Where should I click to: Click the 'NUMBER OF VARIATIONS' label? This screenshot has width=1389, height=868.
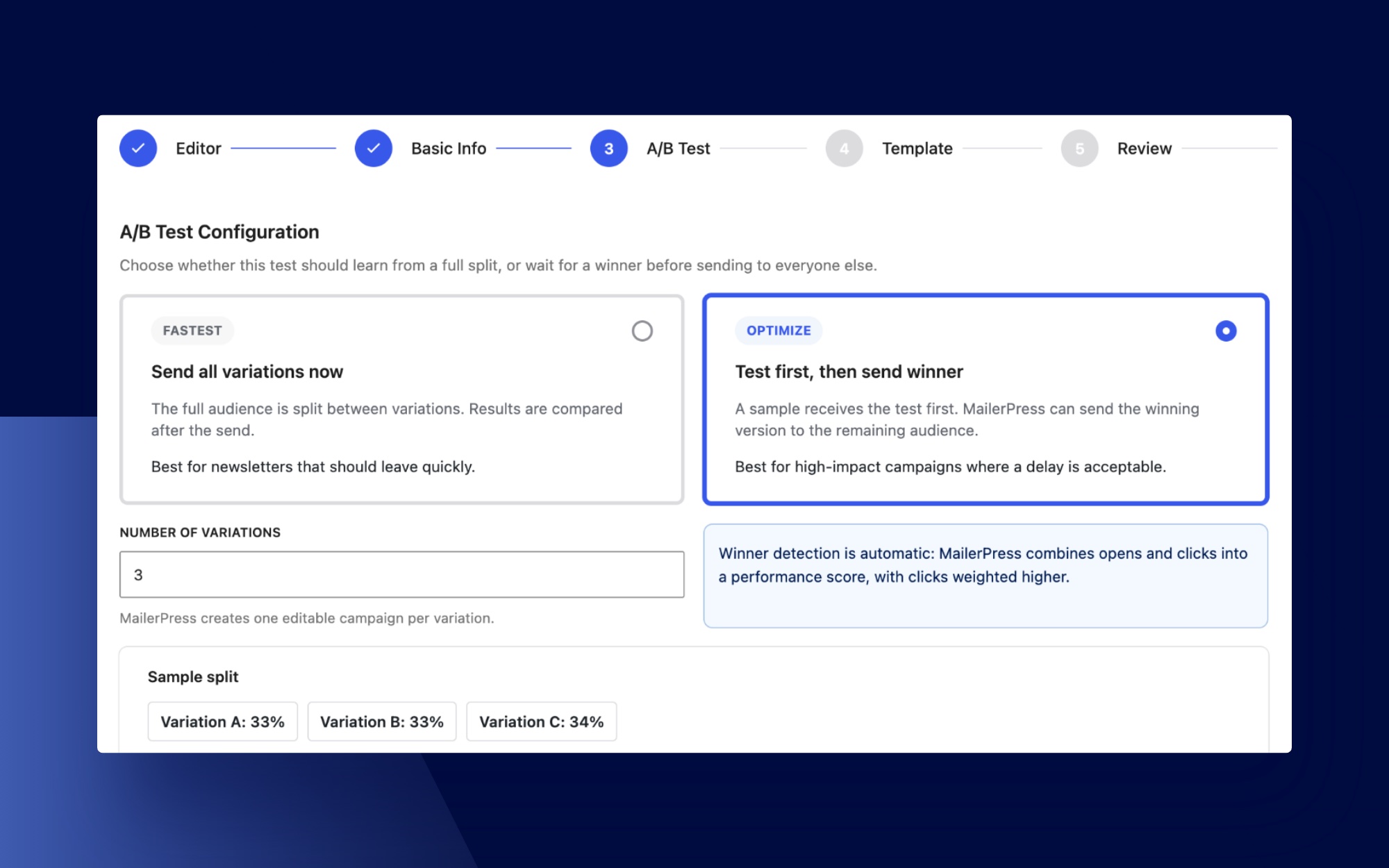[200, 533]
